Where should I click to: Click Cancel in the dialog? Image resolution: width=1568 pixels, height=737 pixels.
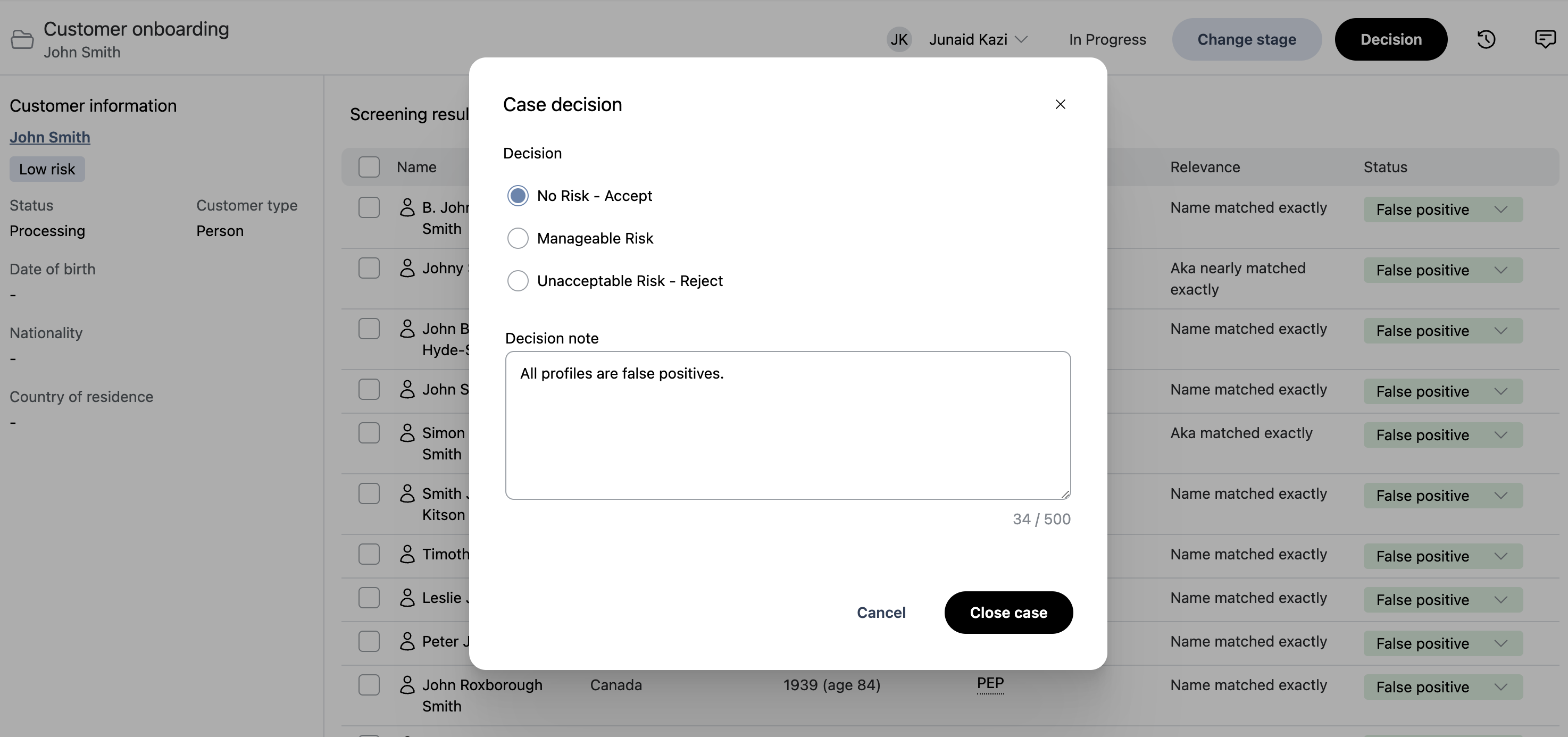[881, 612]
